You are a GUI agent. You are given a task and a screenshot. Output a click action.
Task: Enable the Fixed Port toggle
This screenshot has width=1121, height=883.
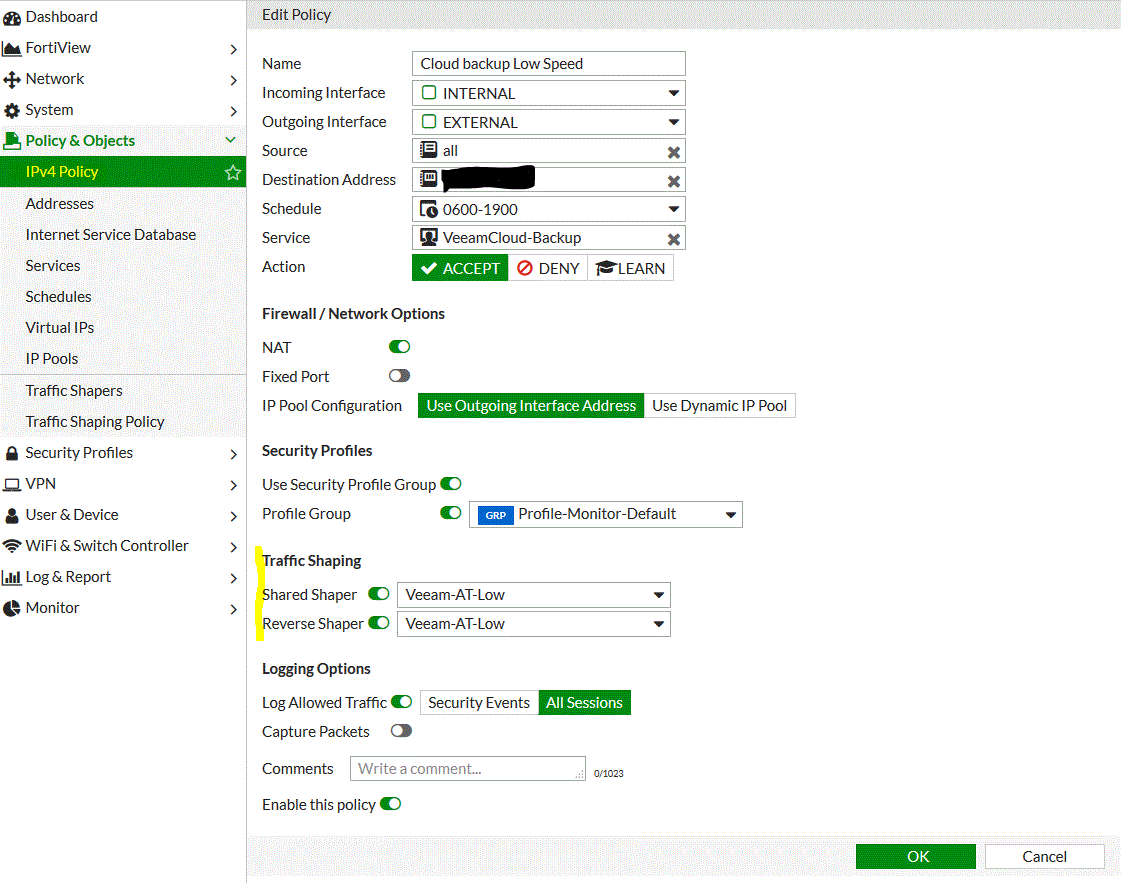pos(399,376)
